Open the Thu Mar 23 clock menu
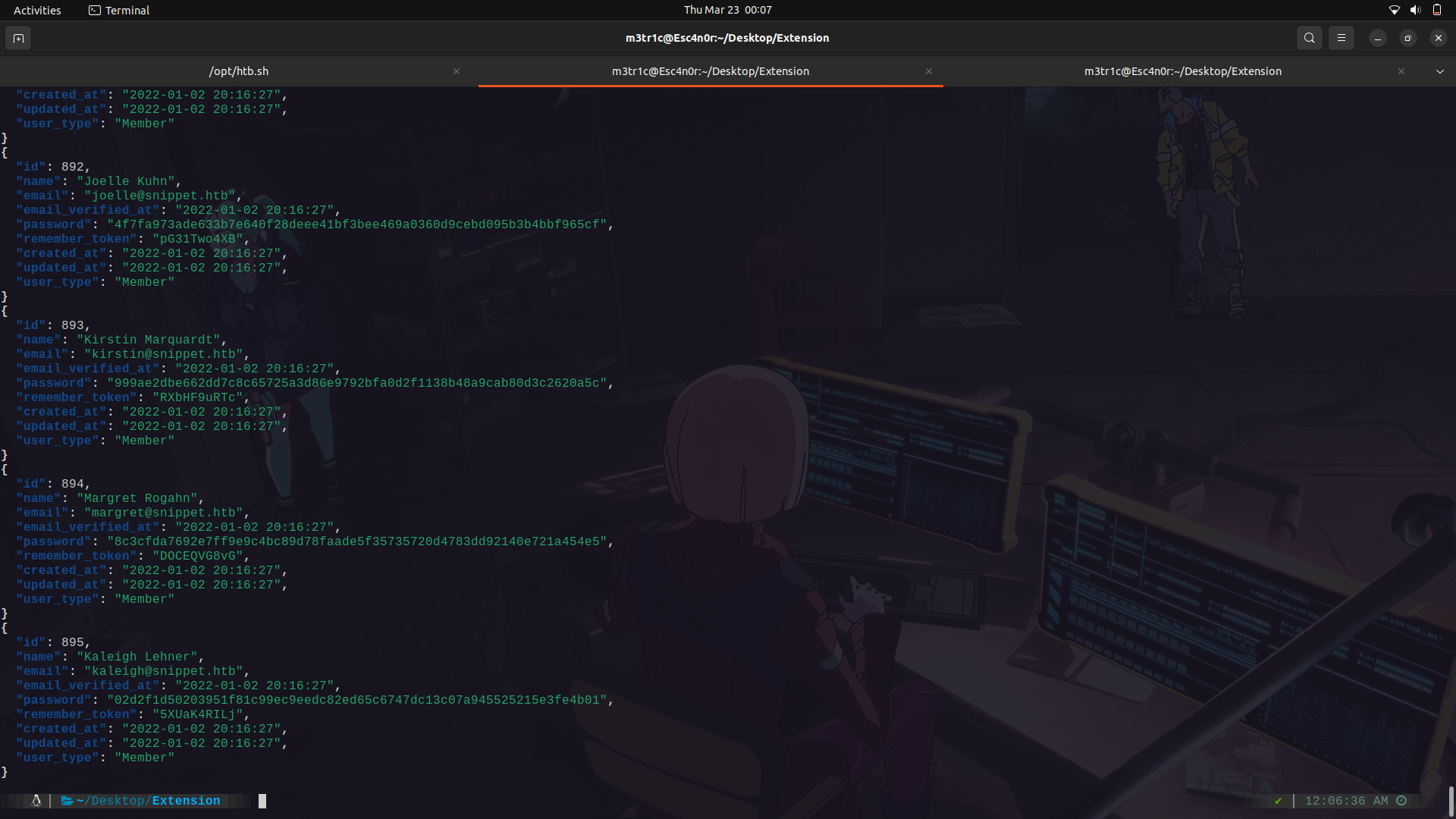 (x=728, y=10)
